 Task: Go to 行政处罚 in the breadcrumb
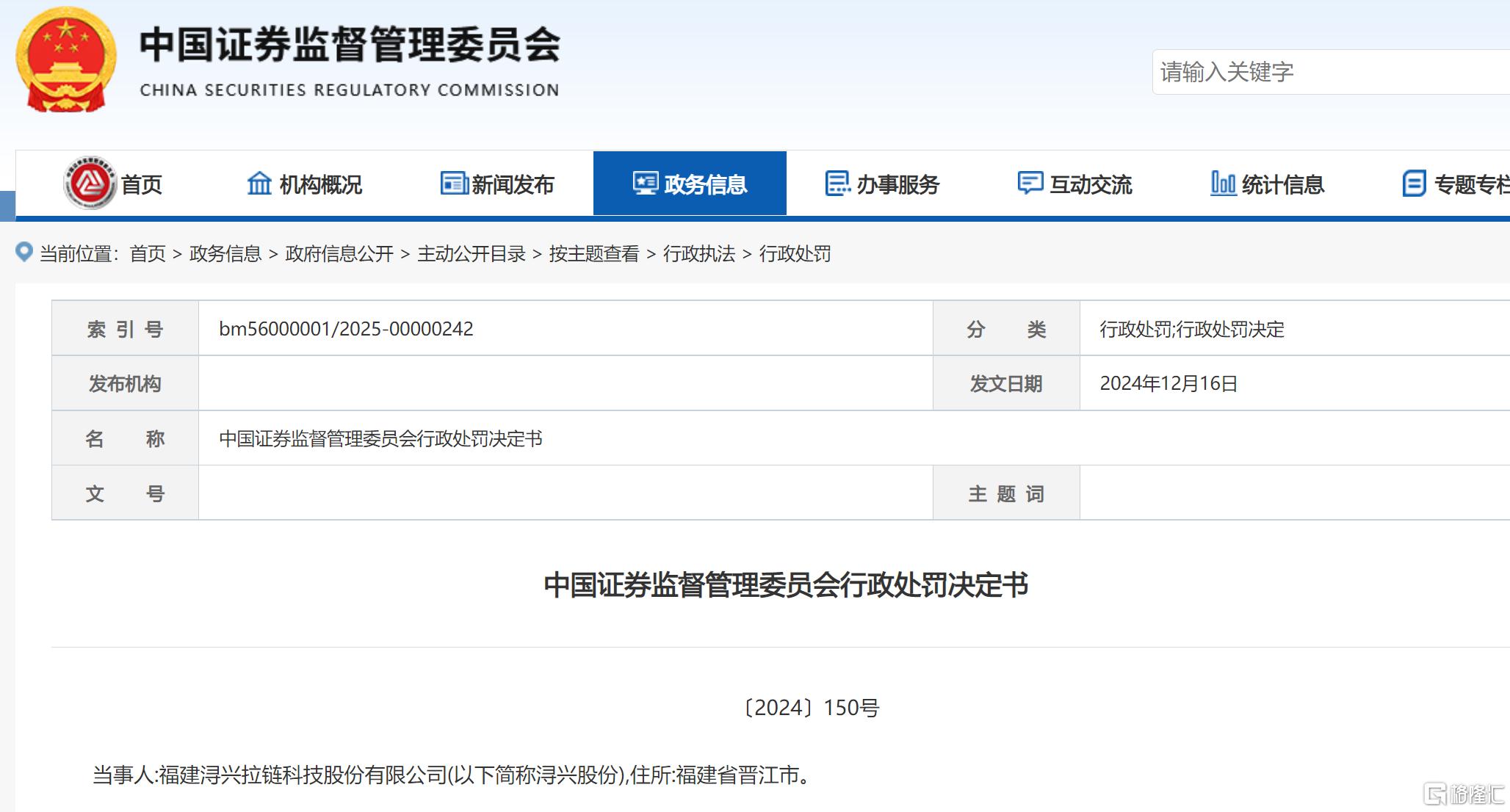click(x=795, y=254)
